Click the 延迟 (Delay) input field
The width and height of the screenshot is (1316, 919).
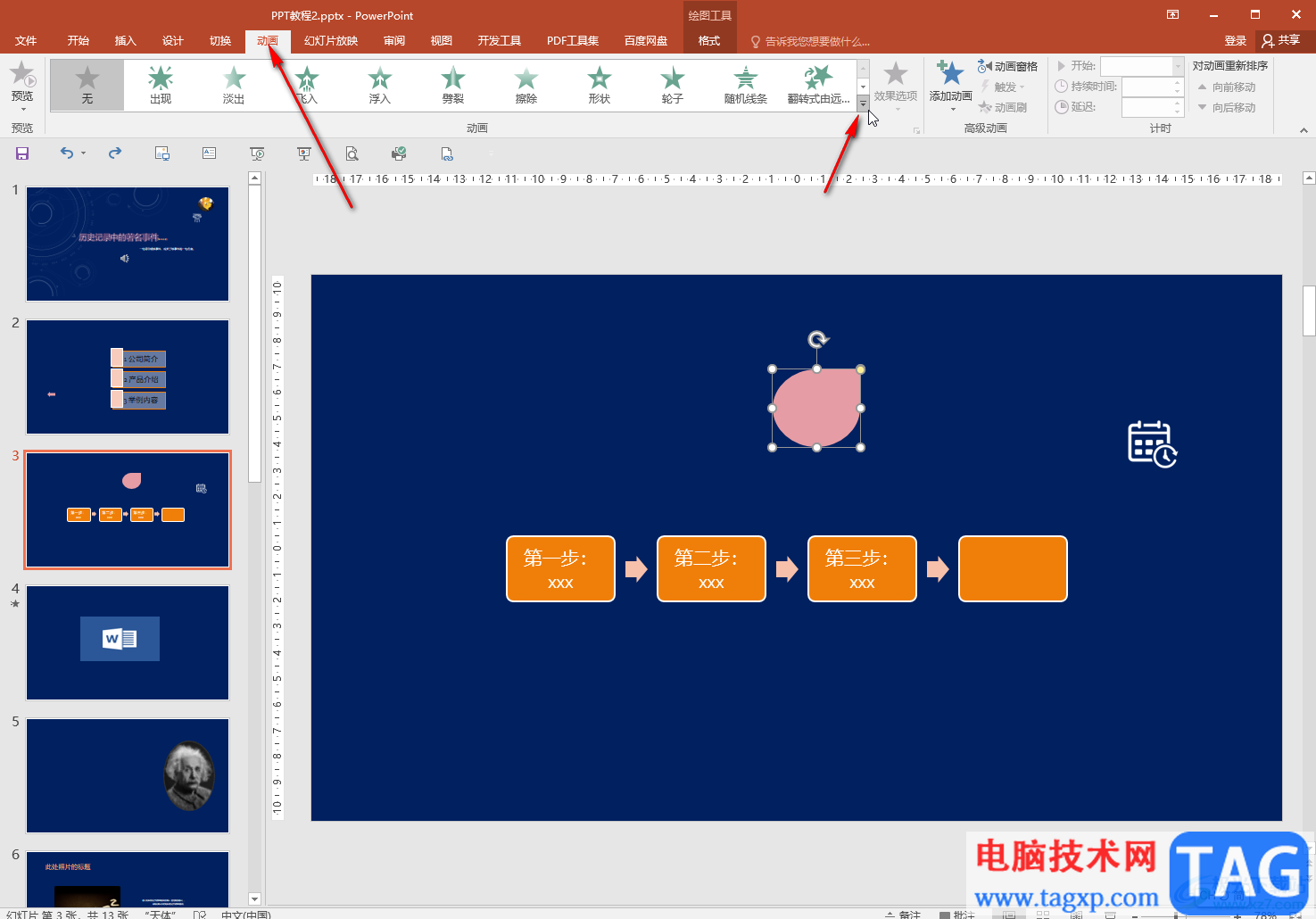pyautogui.click(x=1153, y=107)
